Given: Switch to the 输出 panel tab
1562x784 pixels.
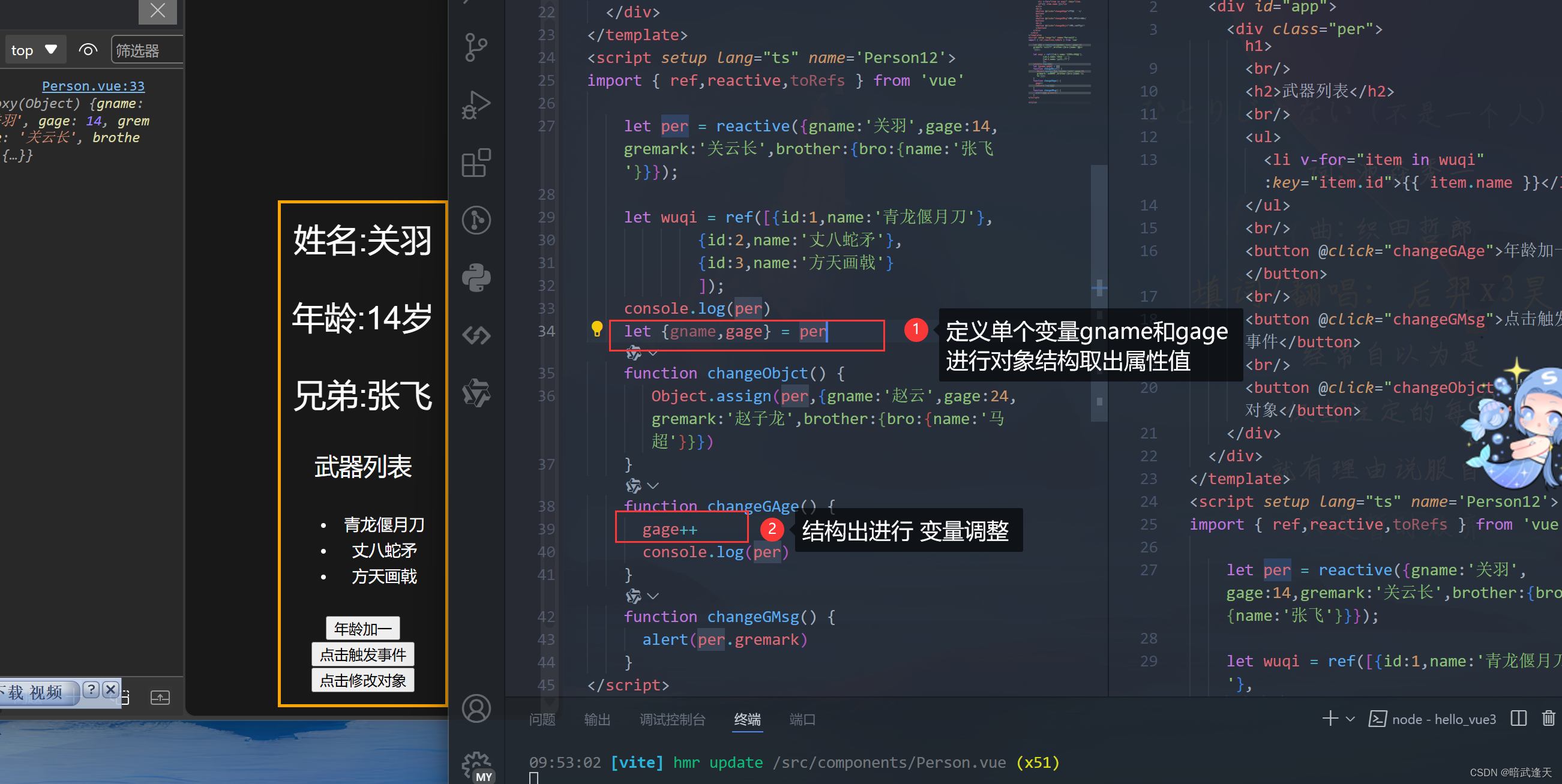Looking at the screenshot, I should pyautogui.click(x=596, y=719).
